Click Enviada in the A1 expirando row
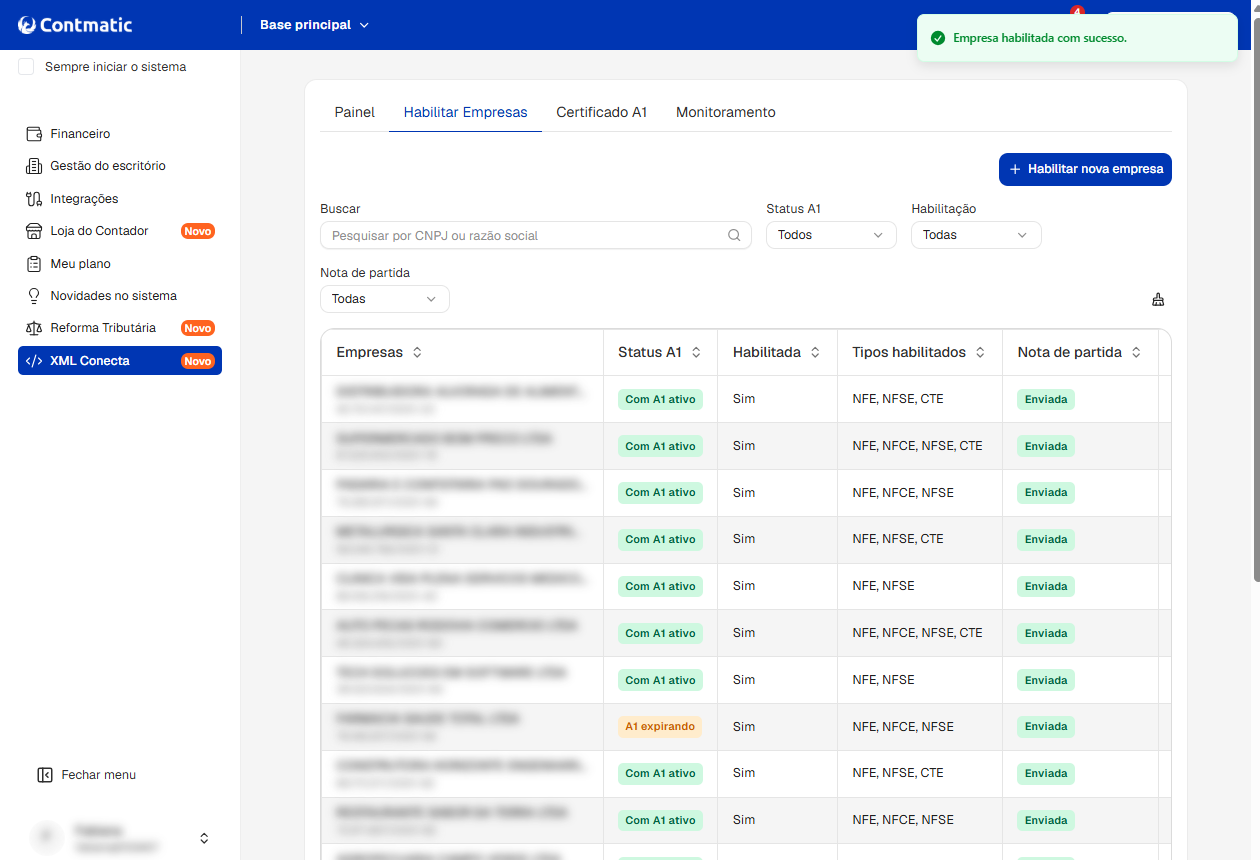The image size is (1260, 860). 1046,727
